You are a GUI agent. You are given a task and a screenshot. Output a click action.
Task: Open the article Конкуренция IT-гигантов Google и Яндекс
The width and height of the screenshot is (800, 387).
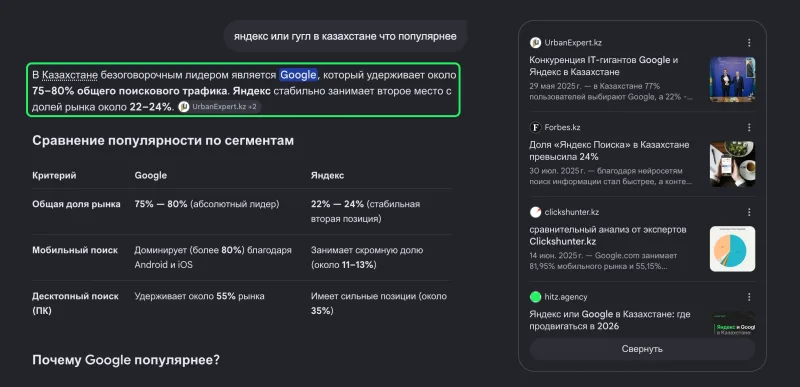point(604,66)
